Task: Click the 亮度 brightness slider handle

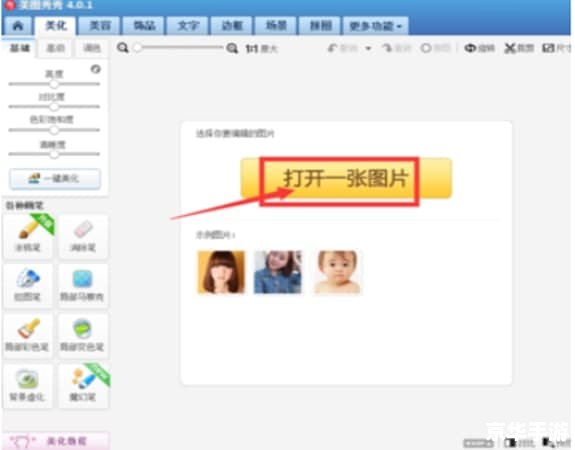Action: [x=54, y=84]
